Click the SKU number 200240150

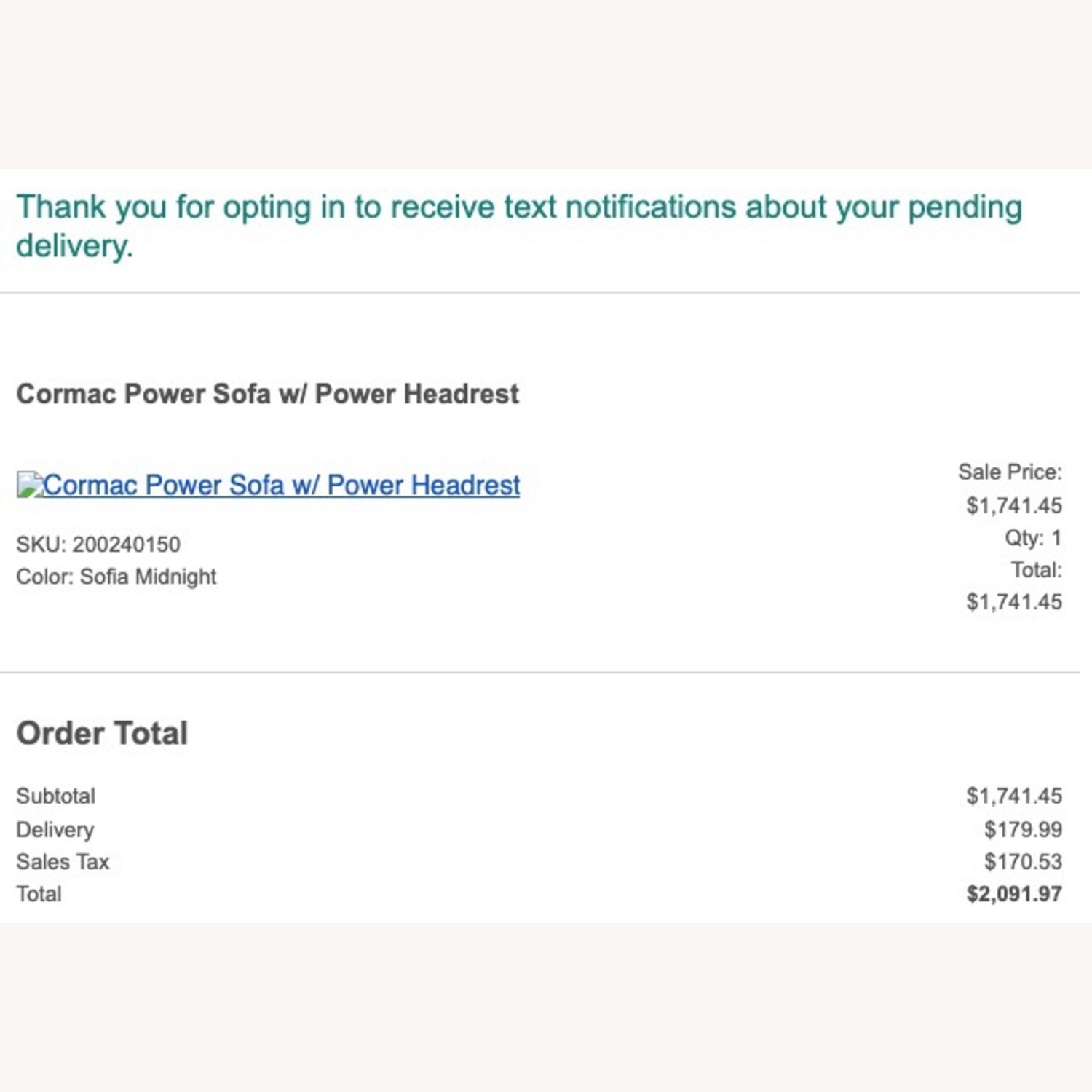click(126, 545)
